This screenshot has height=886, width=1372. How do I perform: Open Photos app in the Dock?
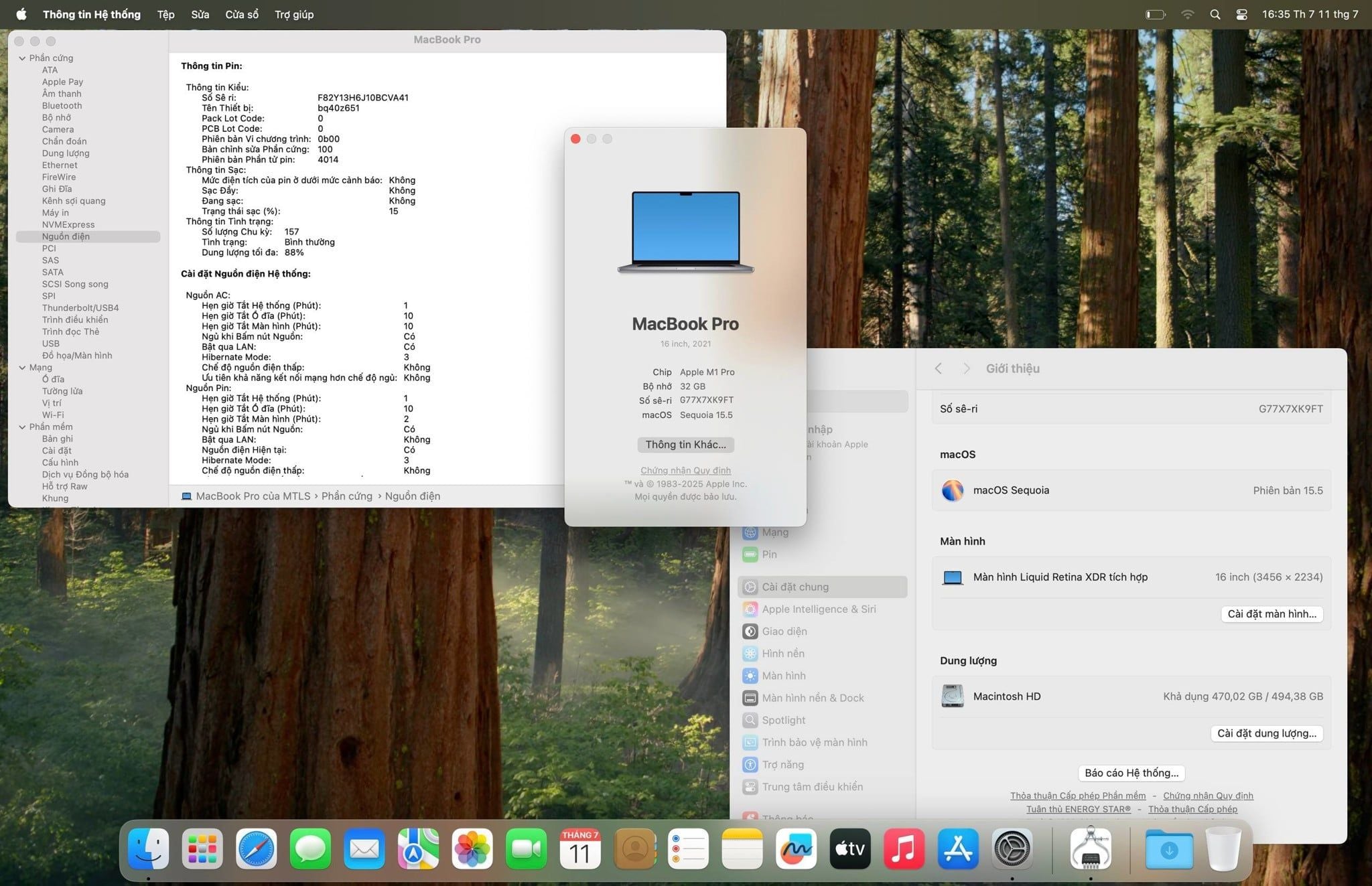click(x=472, y=848)
